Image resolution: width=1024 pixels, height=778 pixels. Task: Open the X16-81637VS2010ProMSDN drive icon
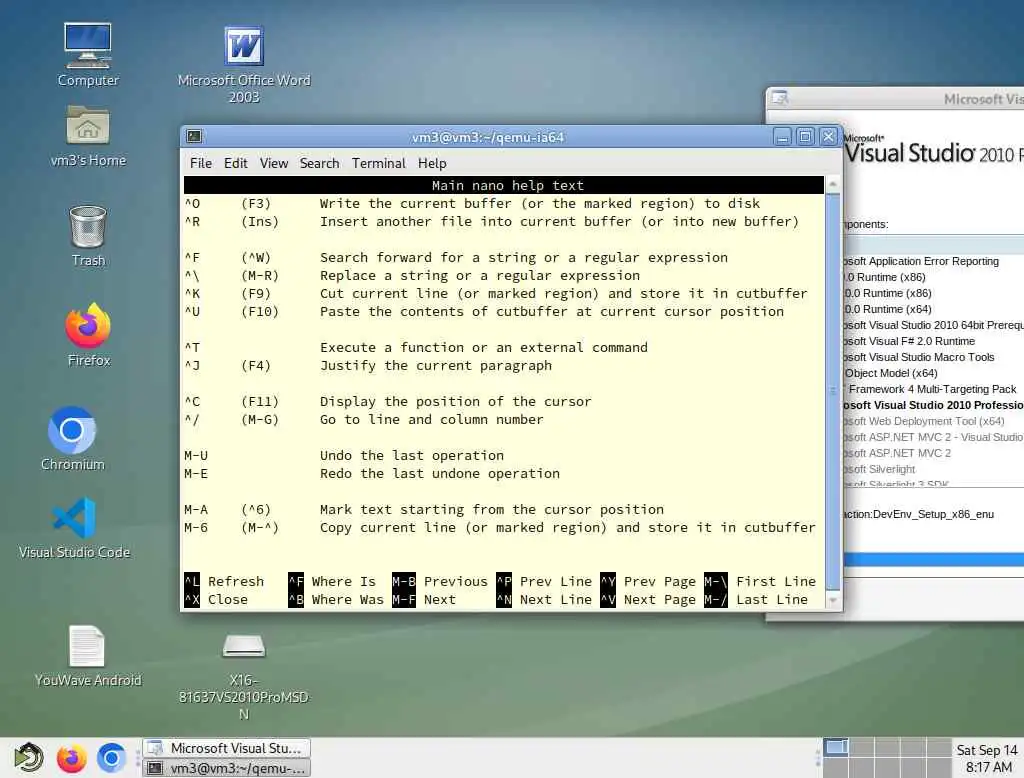[x=244, y=677]
